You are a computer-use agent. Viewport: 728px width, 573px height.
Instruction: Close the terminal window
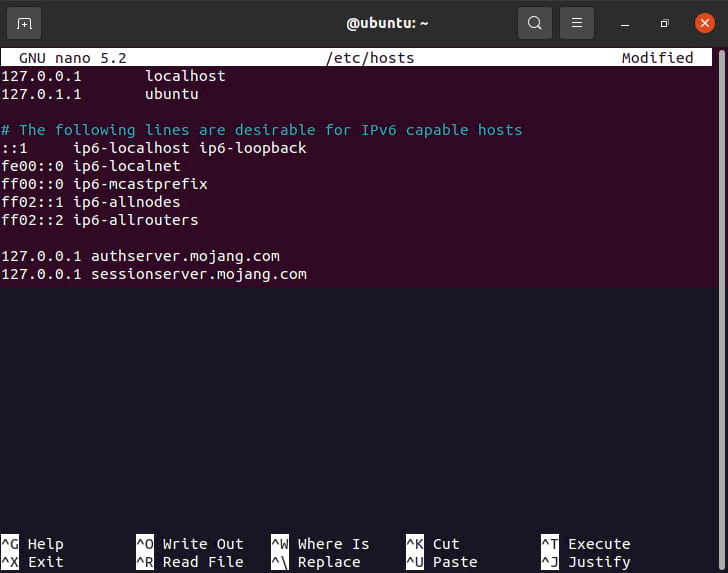point(704,22)
